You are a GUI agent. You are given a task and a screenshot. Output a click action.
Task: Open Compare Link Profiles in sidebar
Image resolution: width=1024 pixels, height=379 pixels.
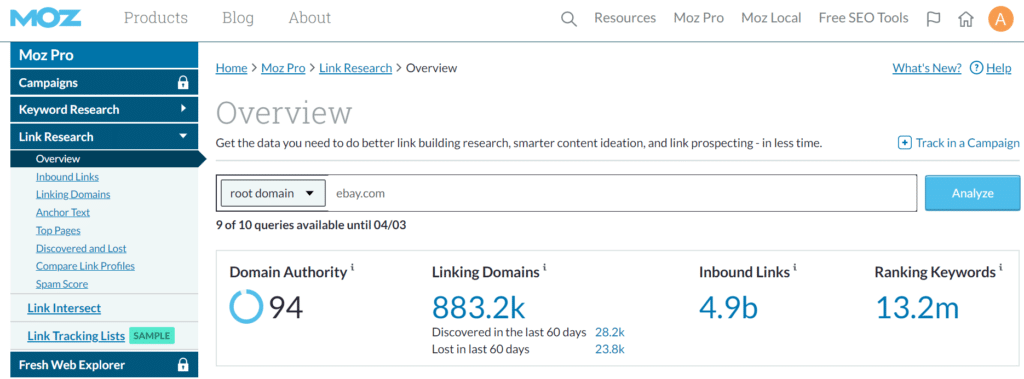coord(86,266)
